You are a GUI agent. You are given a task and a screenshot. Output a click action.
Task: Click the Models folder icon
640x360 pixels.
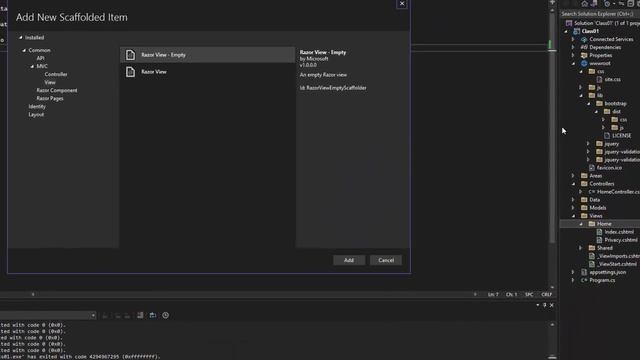coord(584,208)
